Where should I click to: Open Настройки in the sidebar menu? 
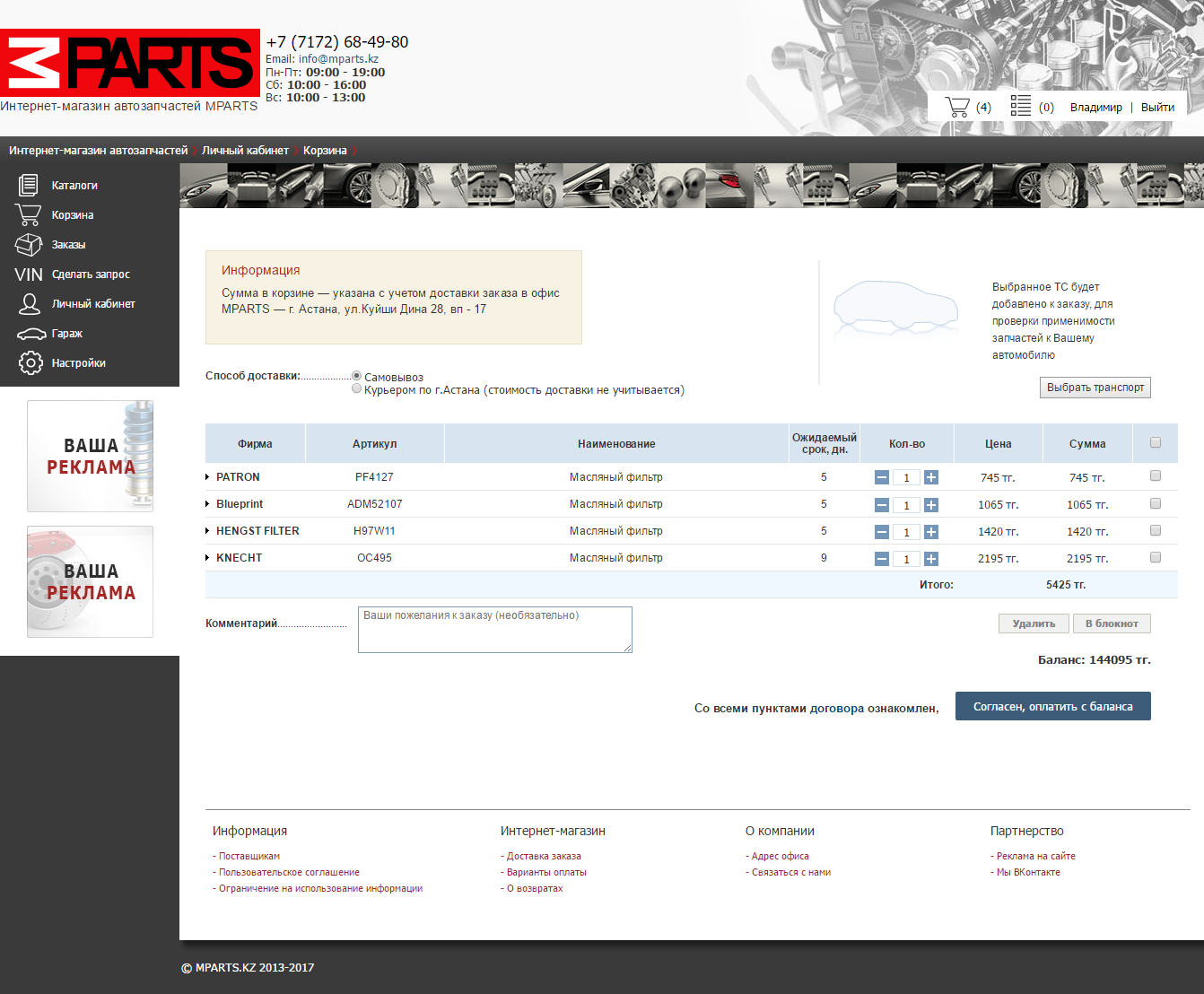pyautogui.click(x=79, y=363)
